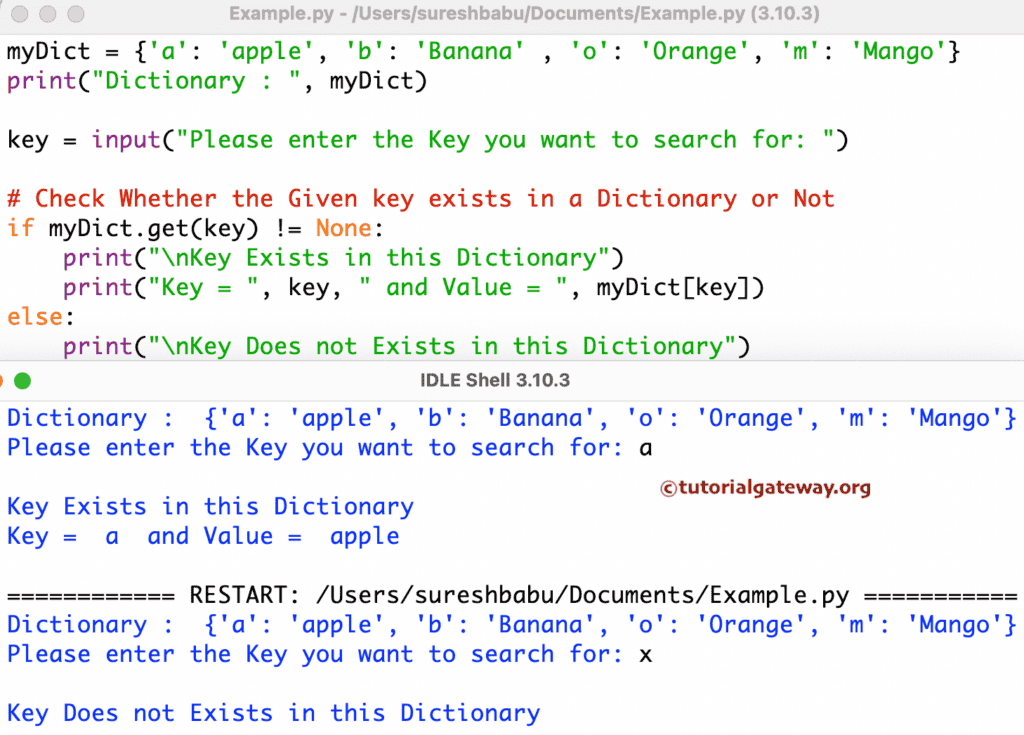Click the first gray traffic-light circle in editor titlebar

tap(18, 14)
